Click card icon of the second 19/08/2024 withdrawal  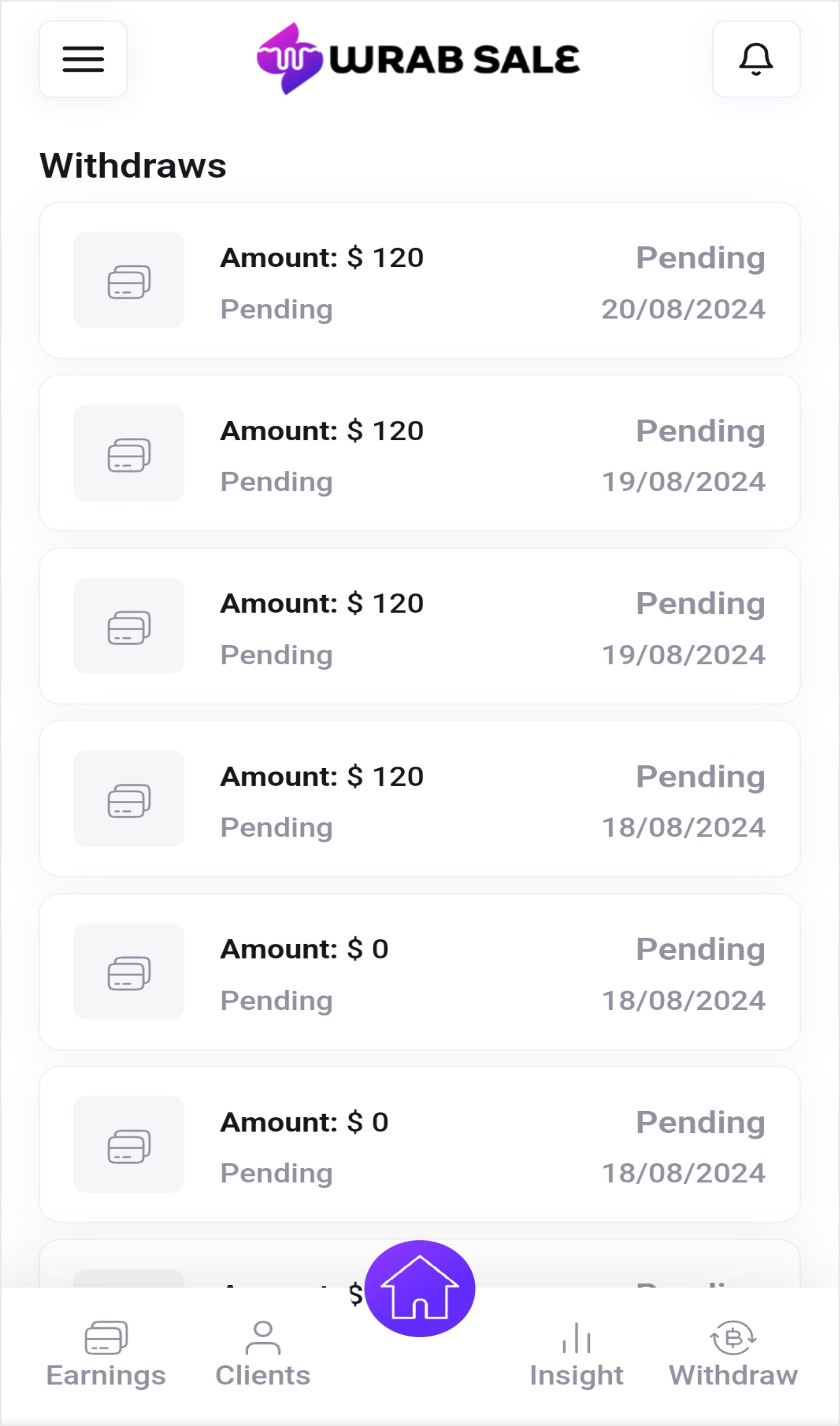pyautogui.click(x=129, y=626)
